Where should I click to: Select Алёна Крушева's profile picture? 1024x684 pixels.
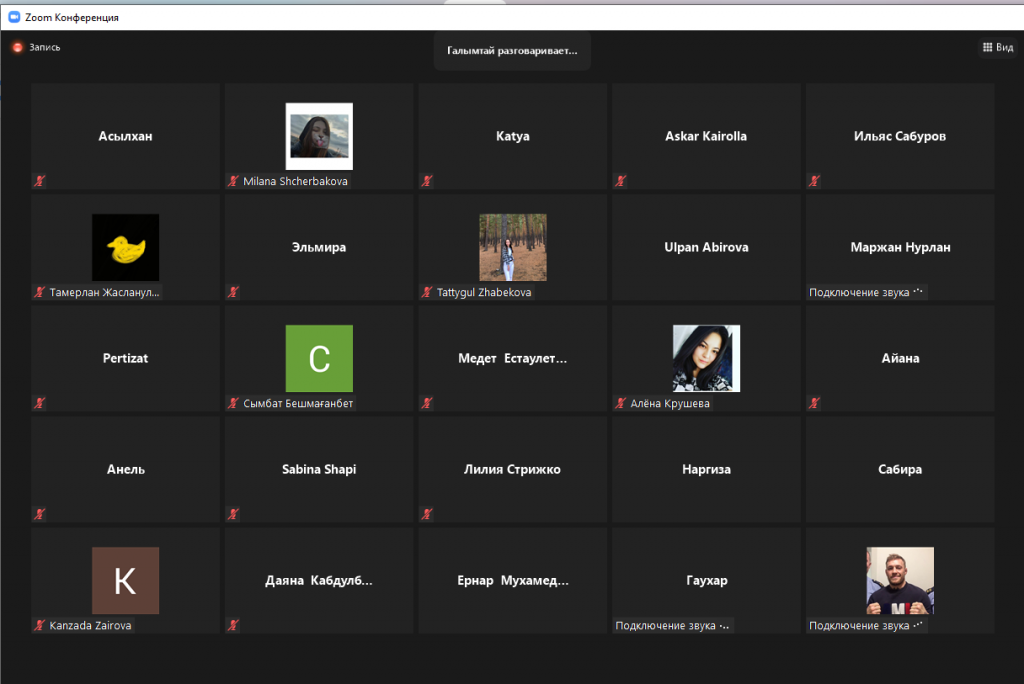[x=706, y=358]
